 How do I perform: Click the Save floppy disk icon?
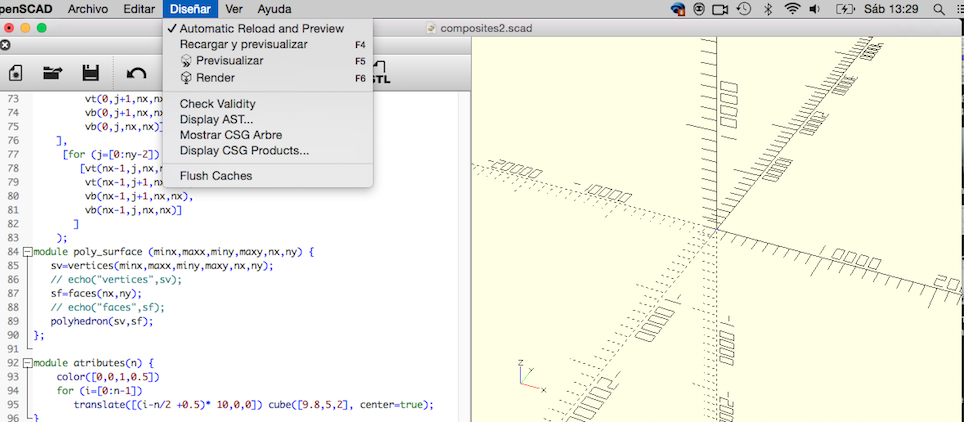coord(90,73)
